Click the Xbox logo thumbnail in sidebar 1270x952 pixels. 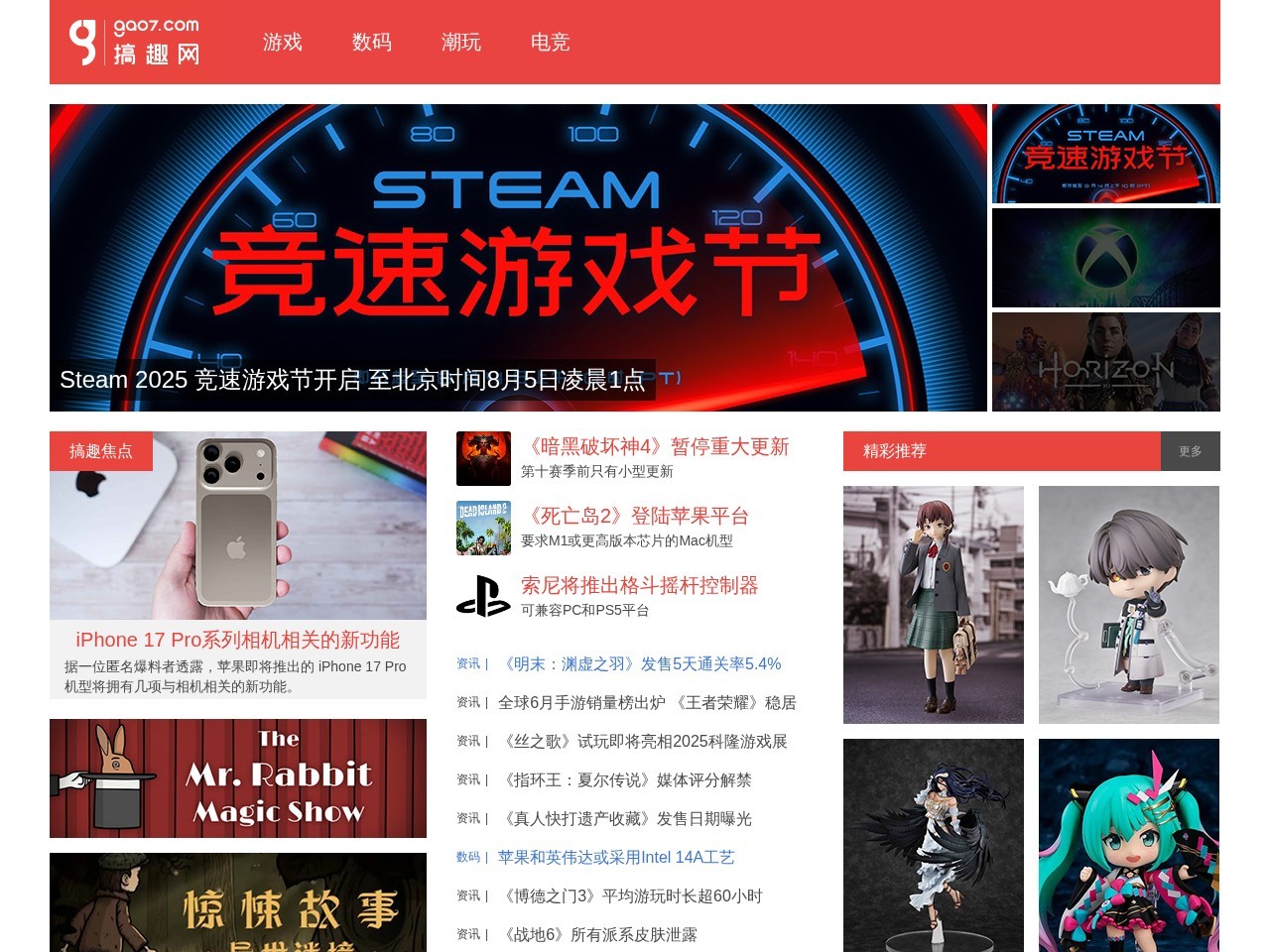pyautogui.click(x=1105, y=257)
